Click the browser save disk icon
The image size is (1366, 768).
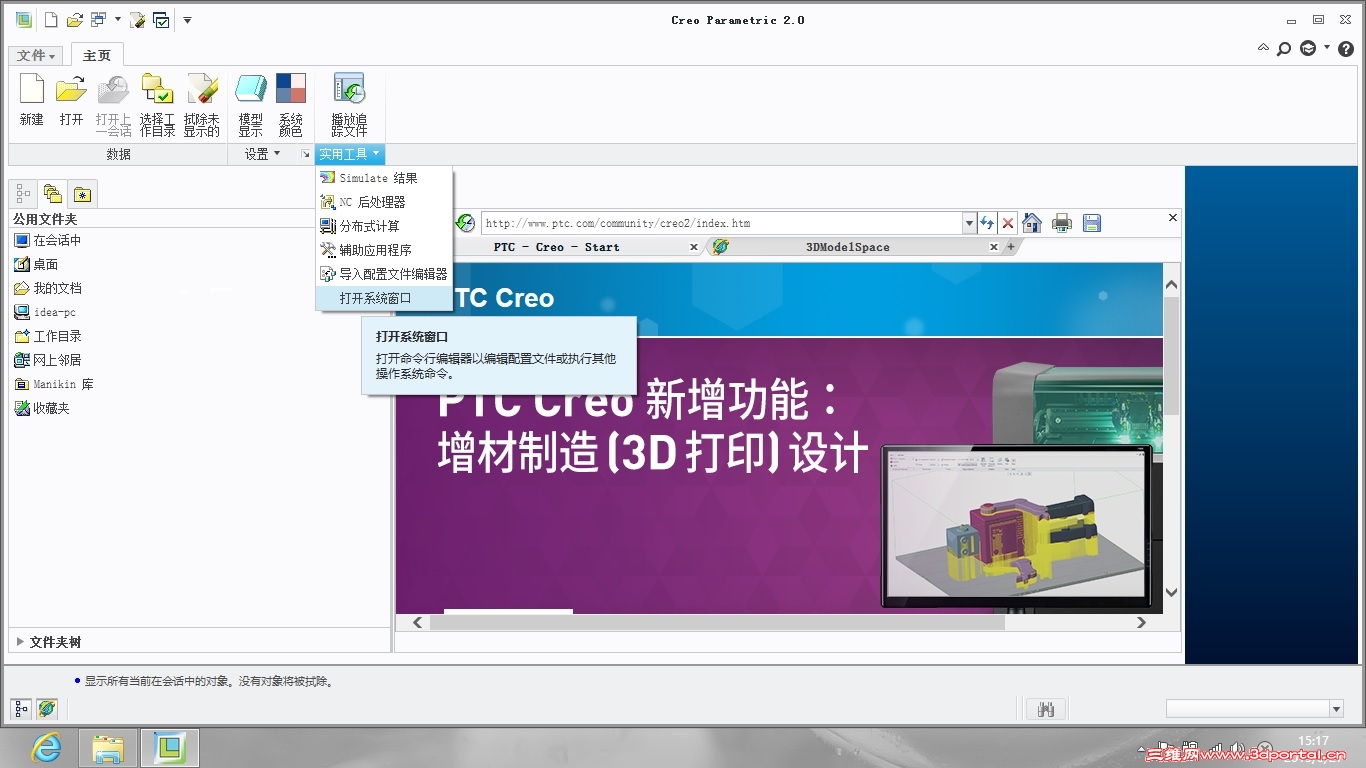1092,223
